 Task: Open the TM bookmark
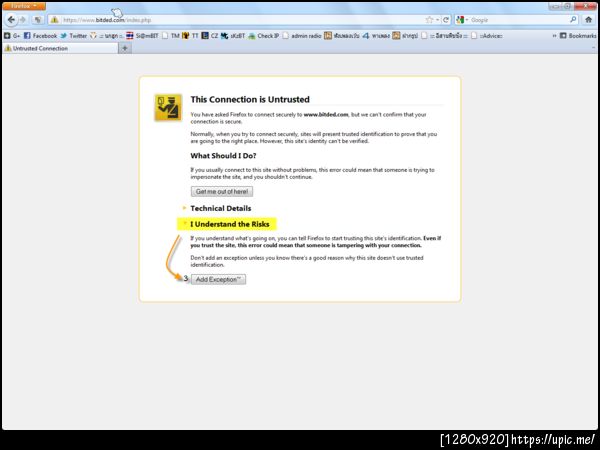[x=171, y=36]
